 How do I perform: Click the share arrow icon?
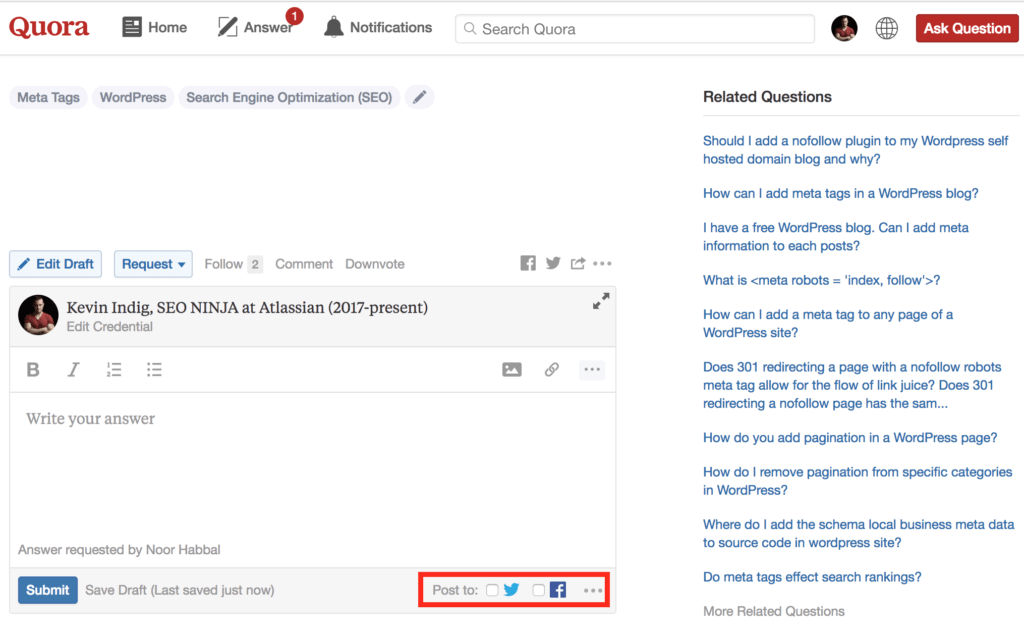(578, 263)
